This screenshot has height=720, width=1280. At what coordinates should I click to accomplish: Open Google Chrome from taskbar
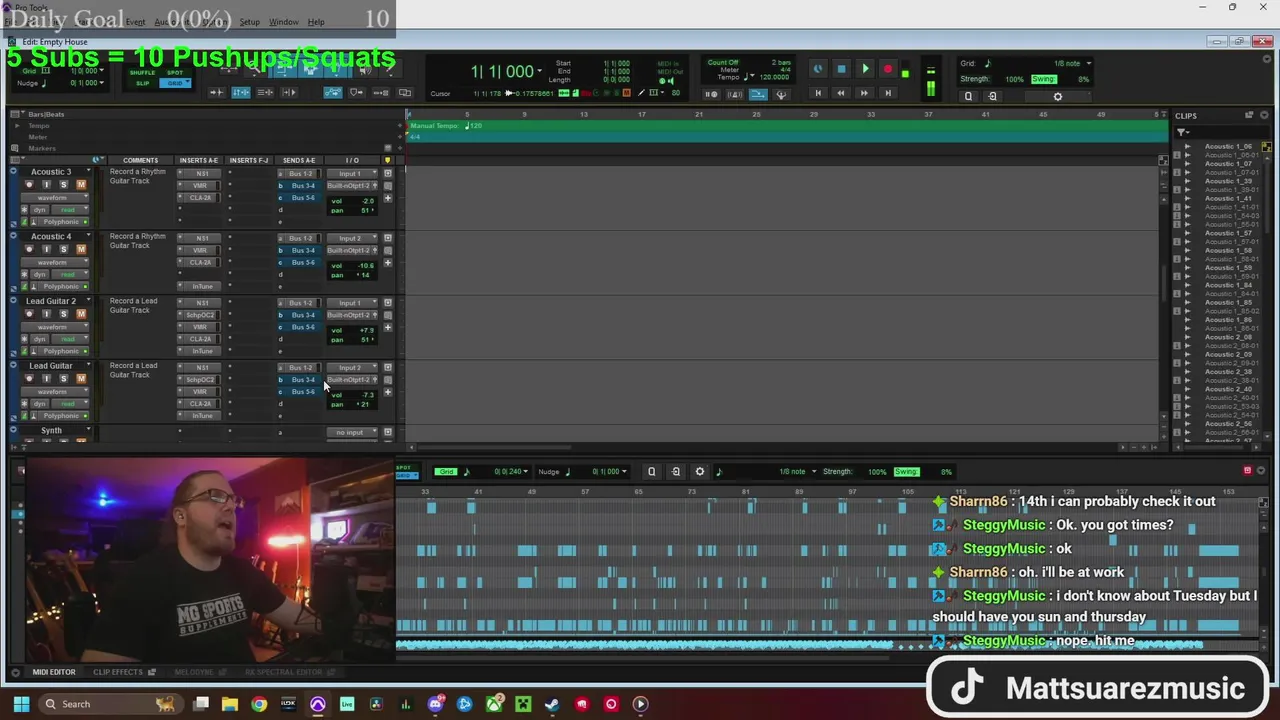259,704
